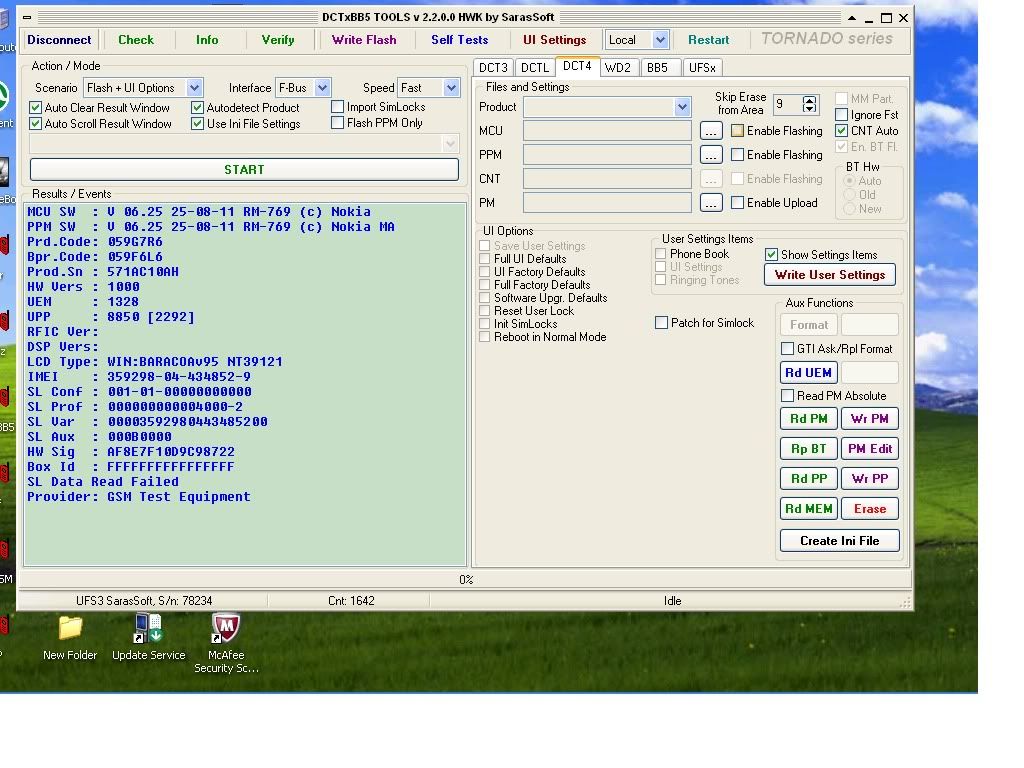Viewport: 1024px width, 768px height.
Task: Switch to the DCT3 tab
Action: pyautogui.click(x=493, y=68)
